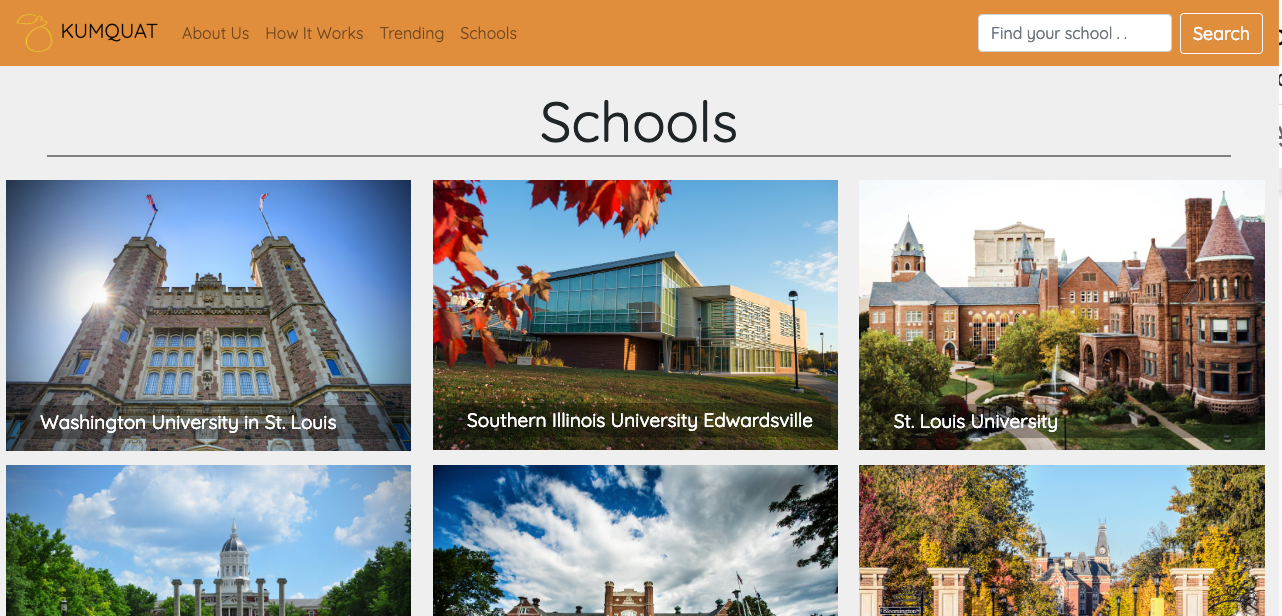Open the St. Louis University card
The height and width of the screenshot is (616, 1282).
(x=1062, y=315)
